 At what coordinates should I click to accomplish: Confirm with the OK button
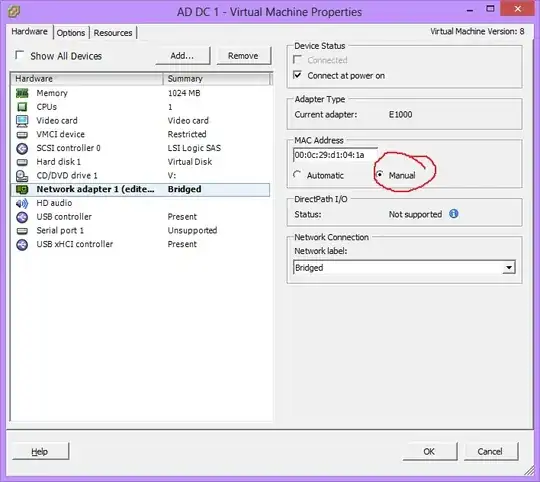coord(429,451)
